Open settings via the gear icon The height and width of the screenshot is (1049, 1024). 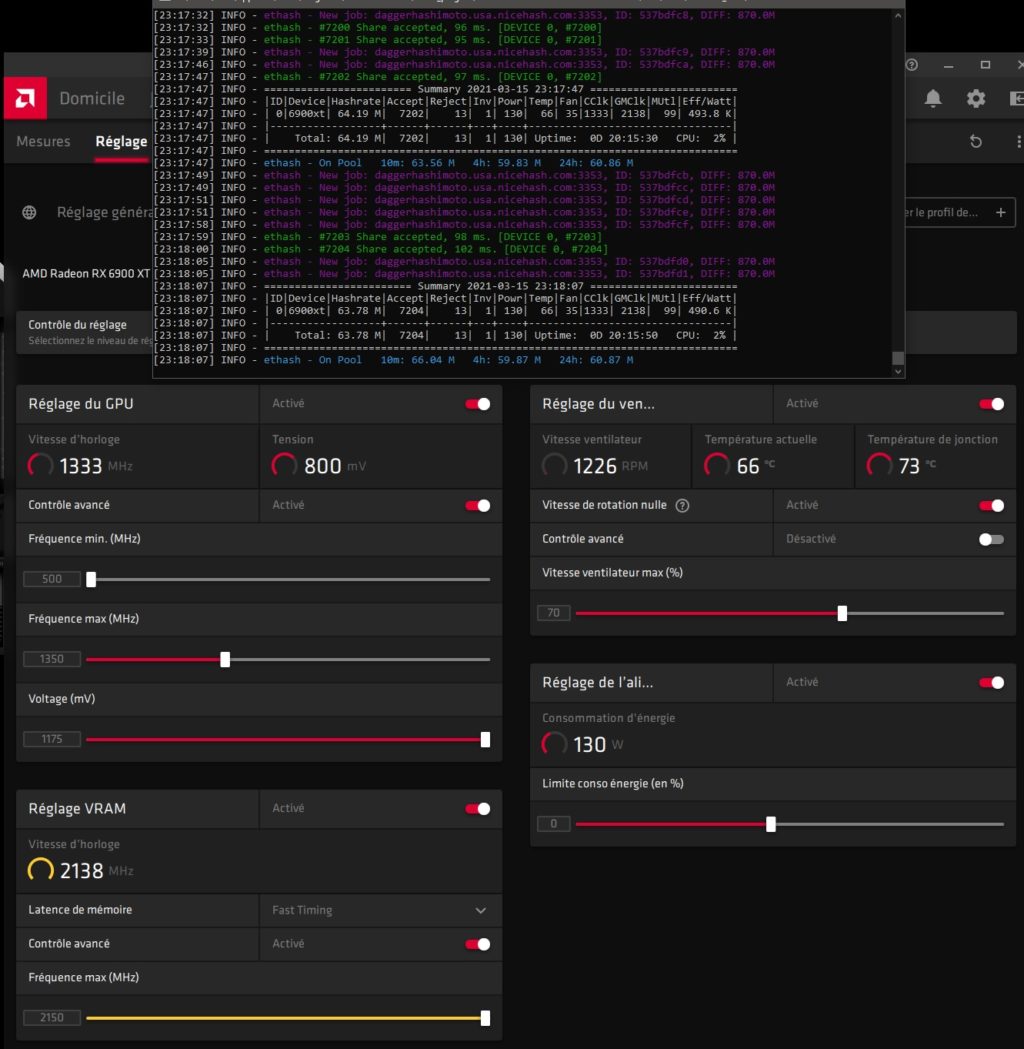click(x=975, y=98)
